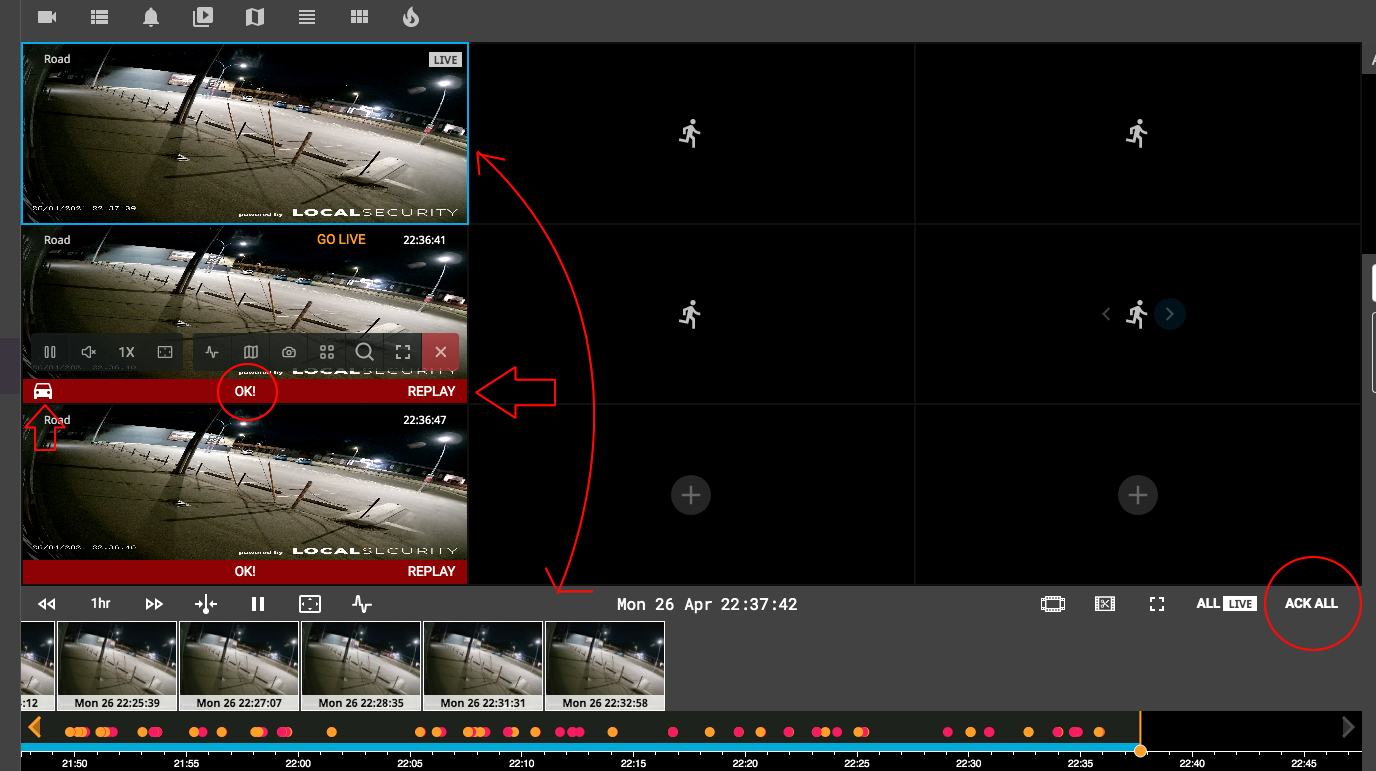The height and width of the screenshot is (771, 1376).
Task: Click the orange playhead marker on timeline
Action: (1140, 750)
